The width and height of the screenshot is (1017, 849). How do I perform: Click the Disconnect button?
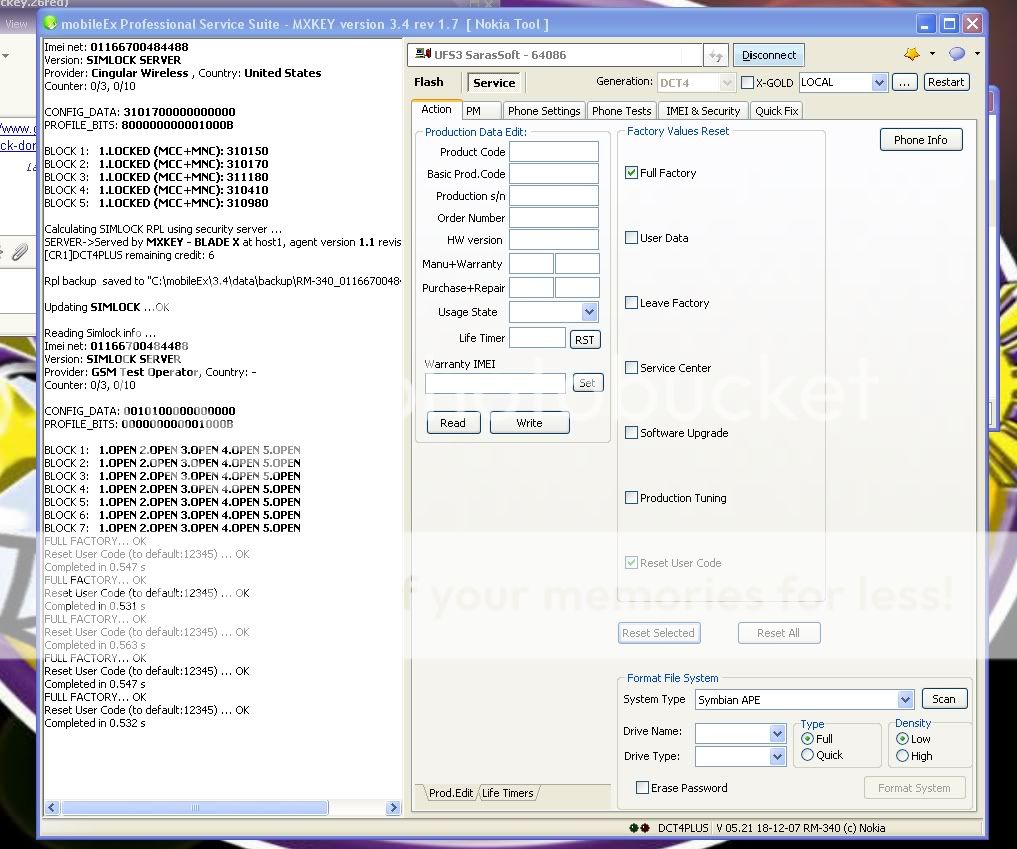click(x=769, y=55)
